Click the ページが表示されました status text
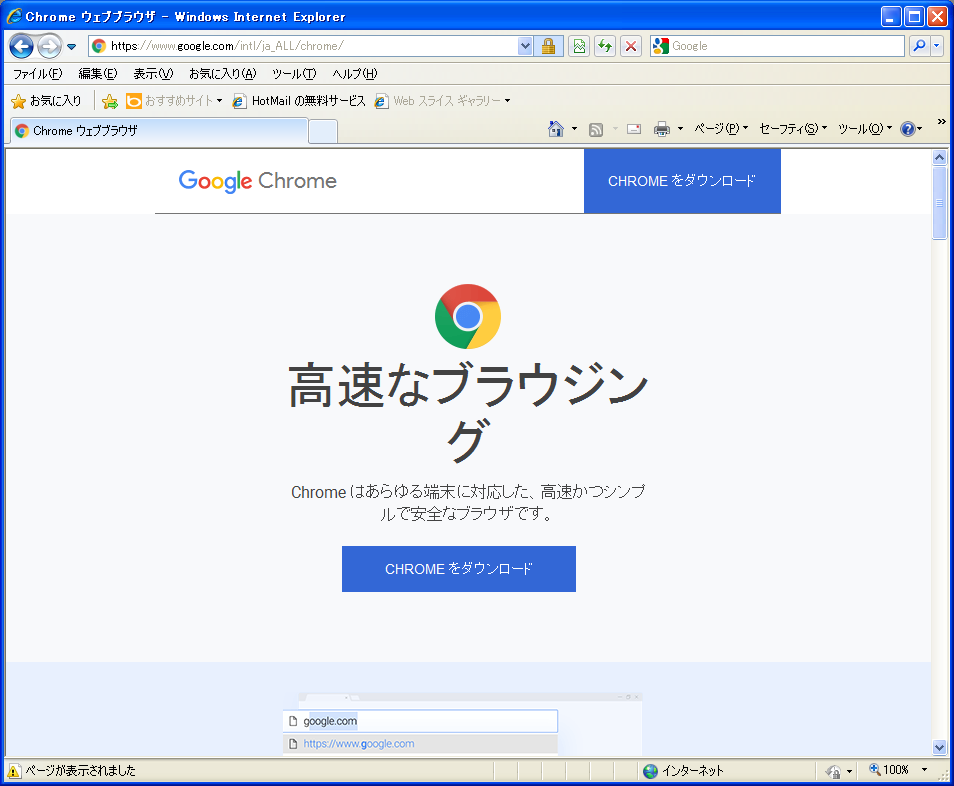Screen dimensions: 954x786 point(80,771)
